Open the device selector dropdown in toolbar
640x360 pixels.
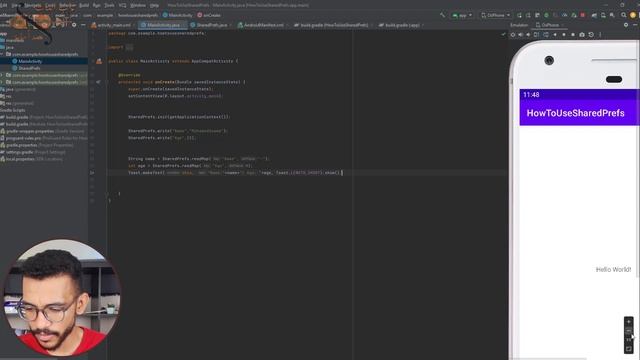[496, 15]
